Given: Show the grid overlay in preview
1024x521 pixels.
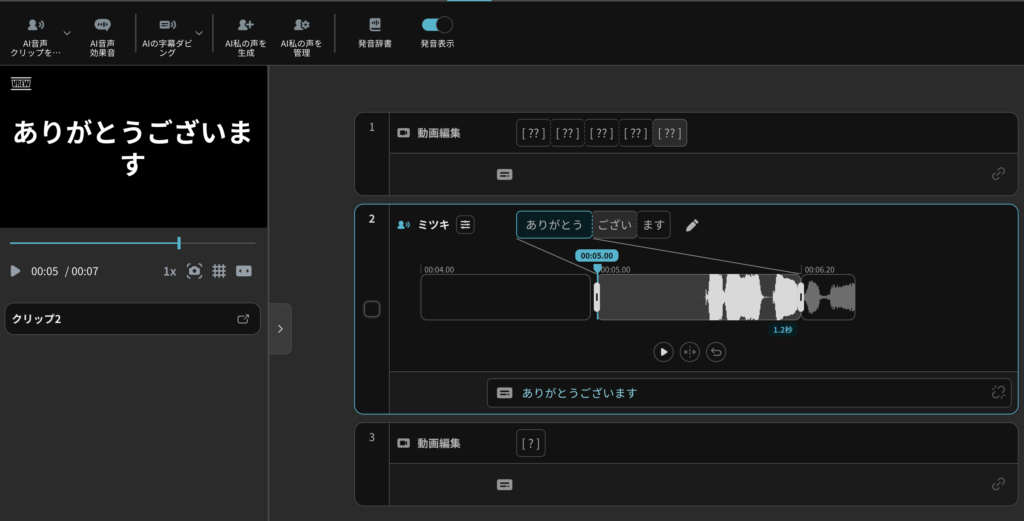Looking at the screenshot, I should 219,271.
